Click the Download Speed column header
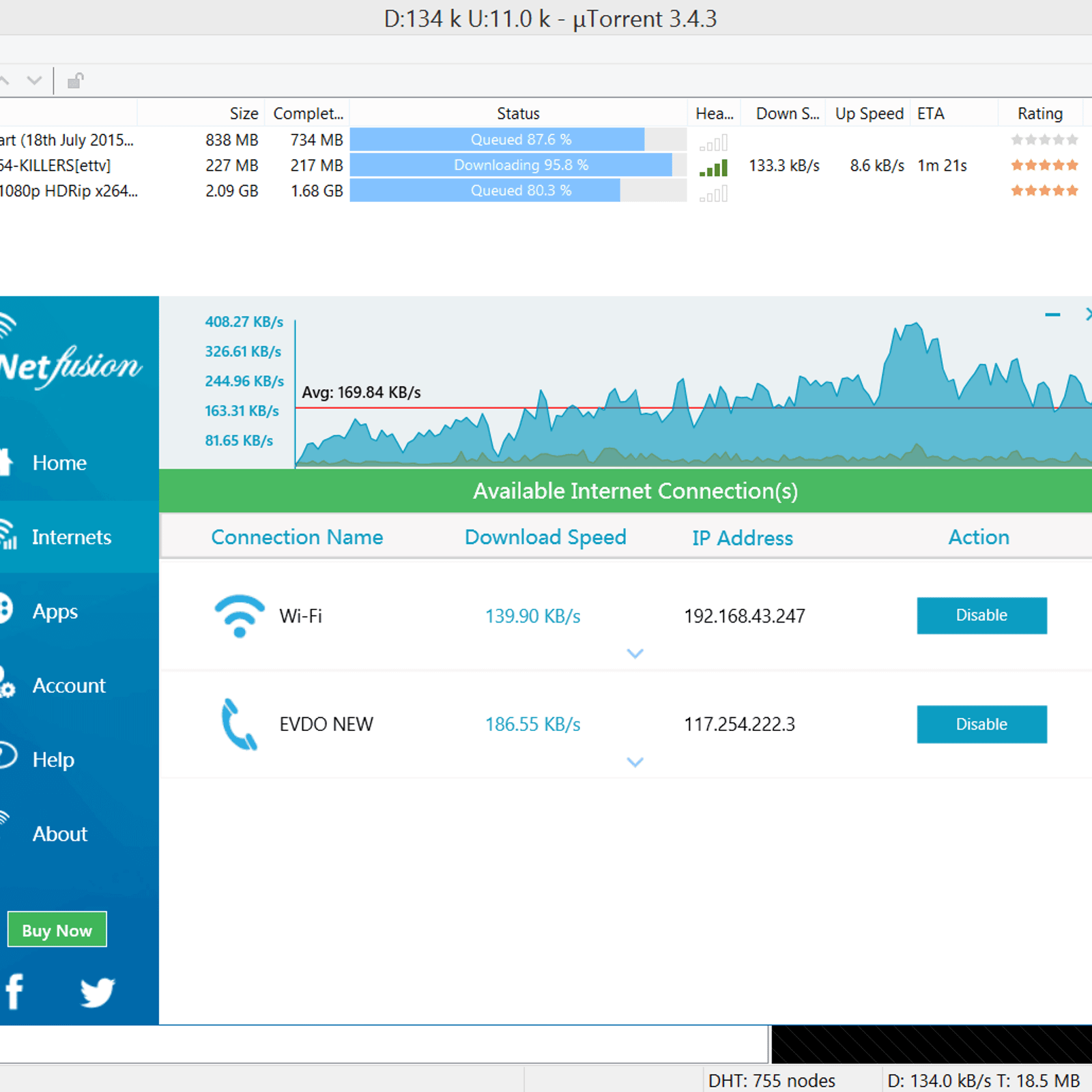The height and width of the screenshot is (1092, 1092). pos(545,537)
